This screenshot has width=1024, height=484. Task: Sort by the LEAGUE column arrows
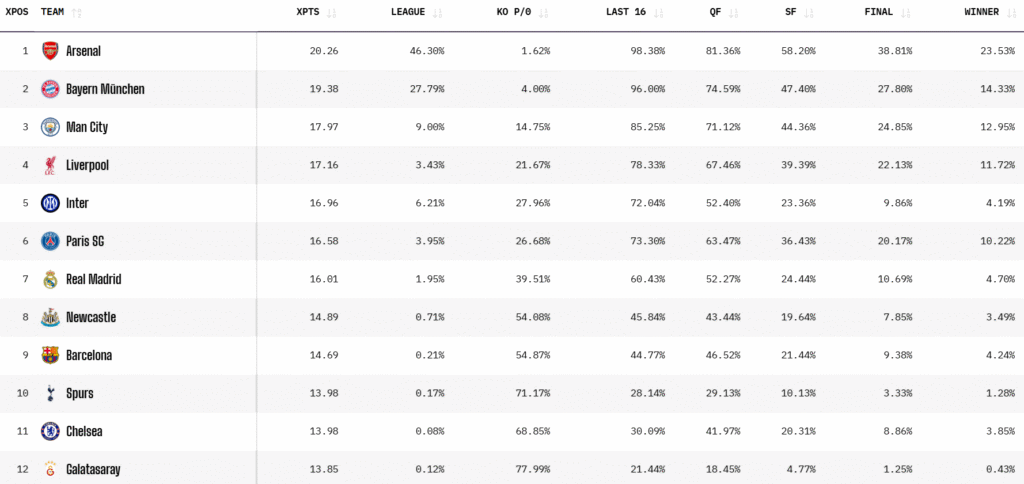[x=438, y=13]
